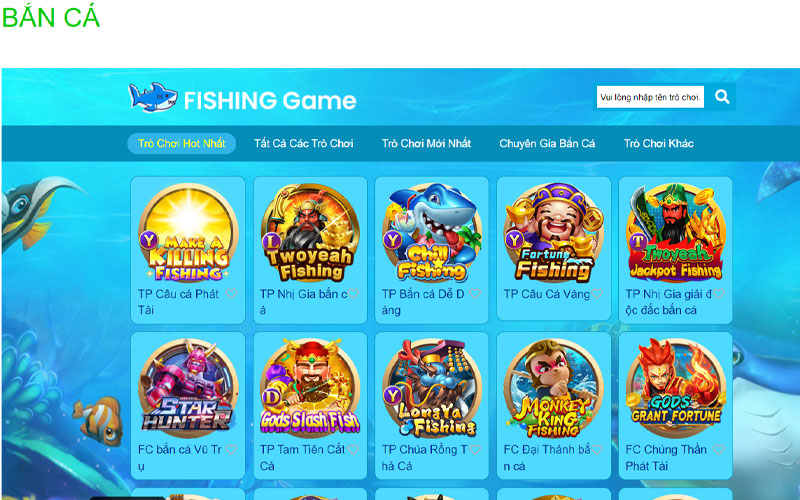The height and width of the screenshot is (500, 800).
Task: Click the FISHING Game shark logo
Action: tap(153, 97)
